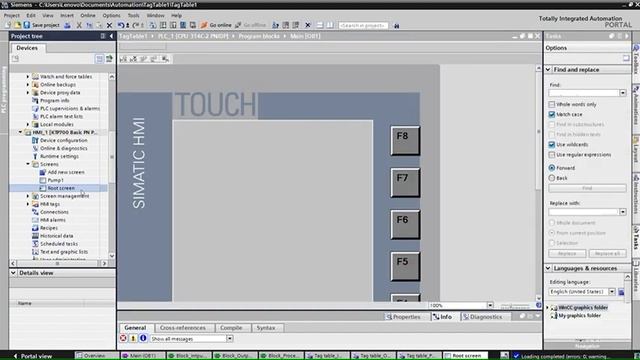The image size is (640, 360).
Task: Switch to the Compile tab
Action: click(x=231, y=328)
